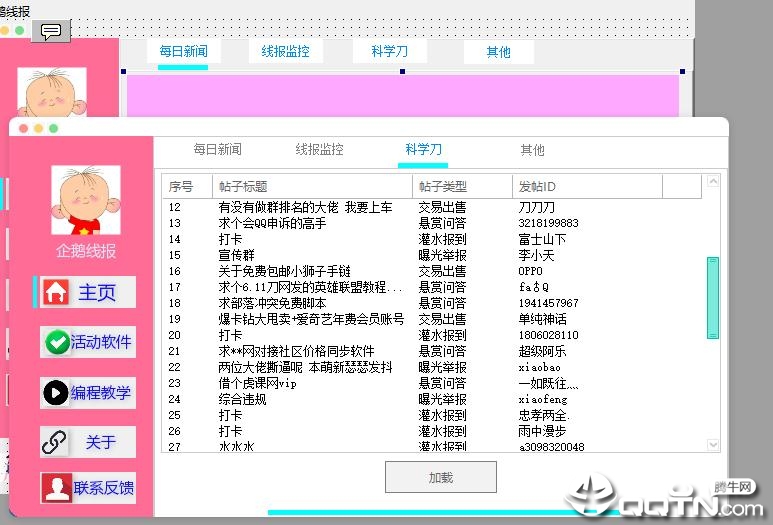Click the cartoon baby avatar in front window
The image size is (773, 525).
coord(86,200)
